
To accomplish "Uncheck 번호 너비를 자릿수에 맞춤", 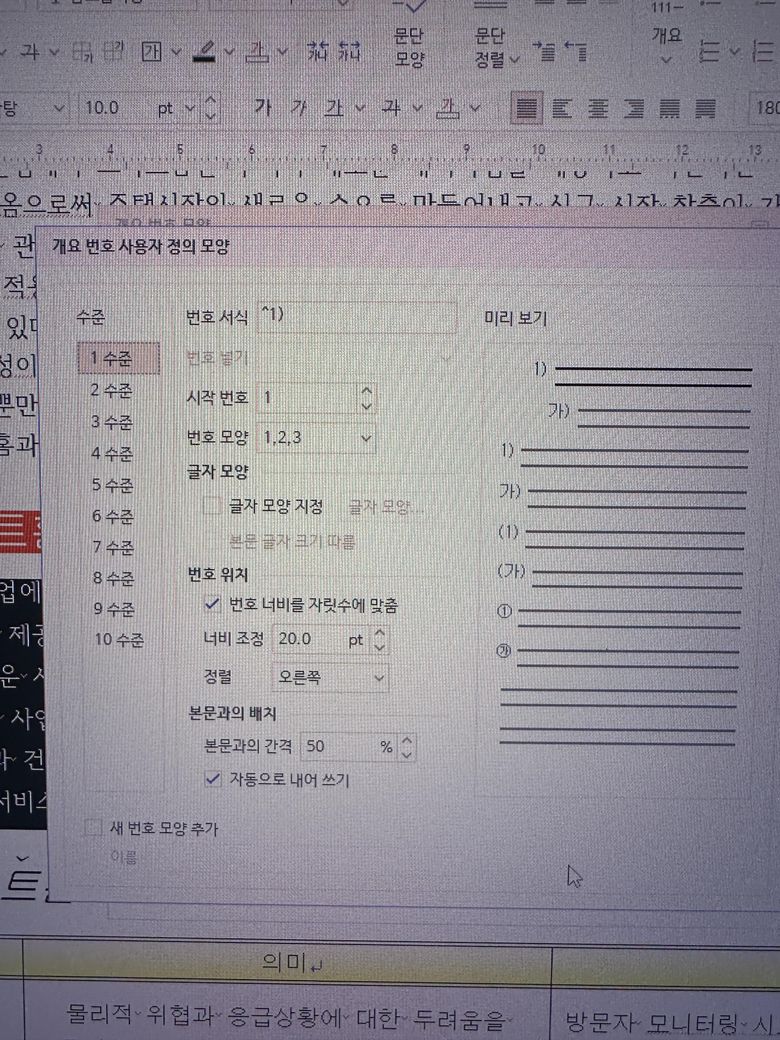I will coord(211,604).
